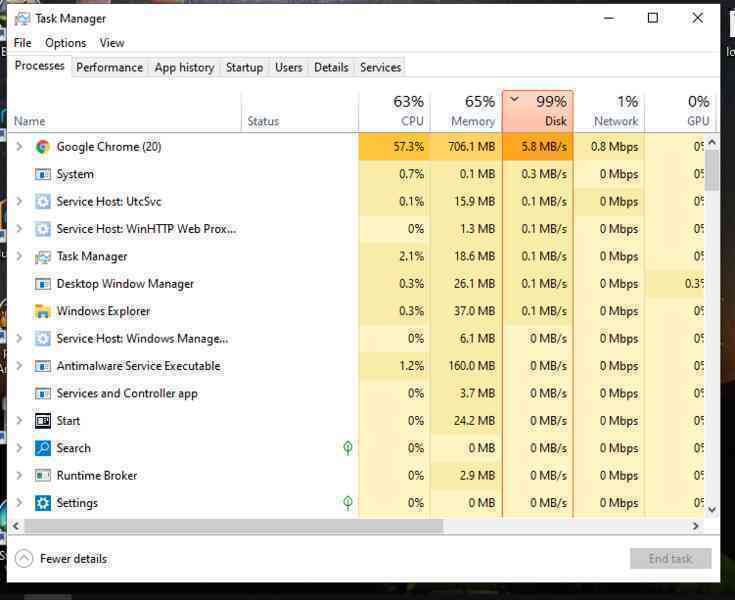Click the Task Manager process row icon

click(x=43, y=256)
